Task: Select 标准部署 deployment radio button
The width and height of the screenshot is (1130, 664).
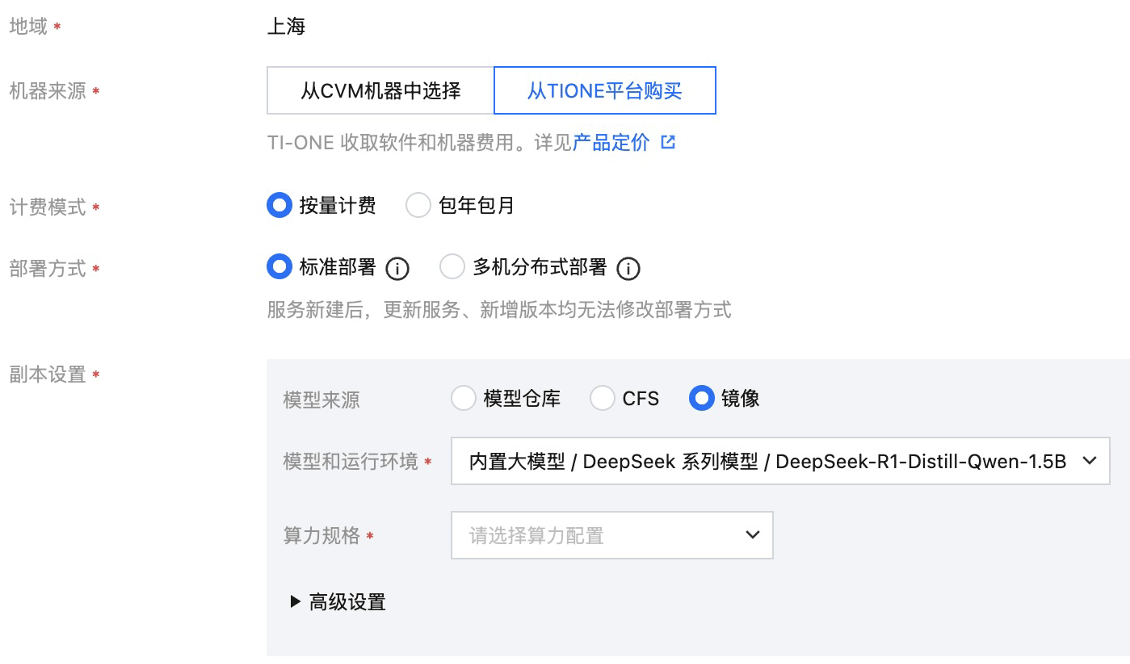Action: pos(279,267)
